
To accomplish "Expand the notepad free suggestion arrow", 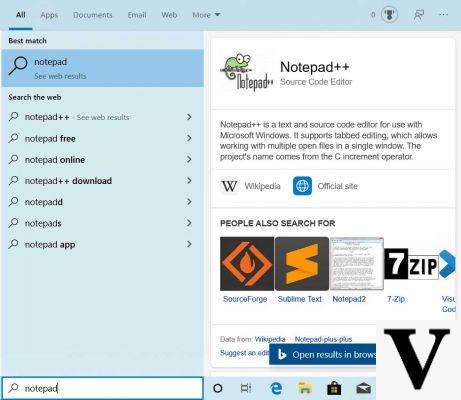I will point(189,138).
